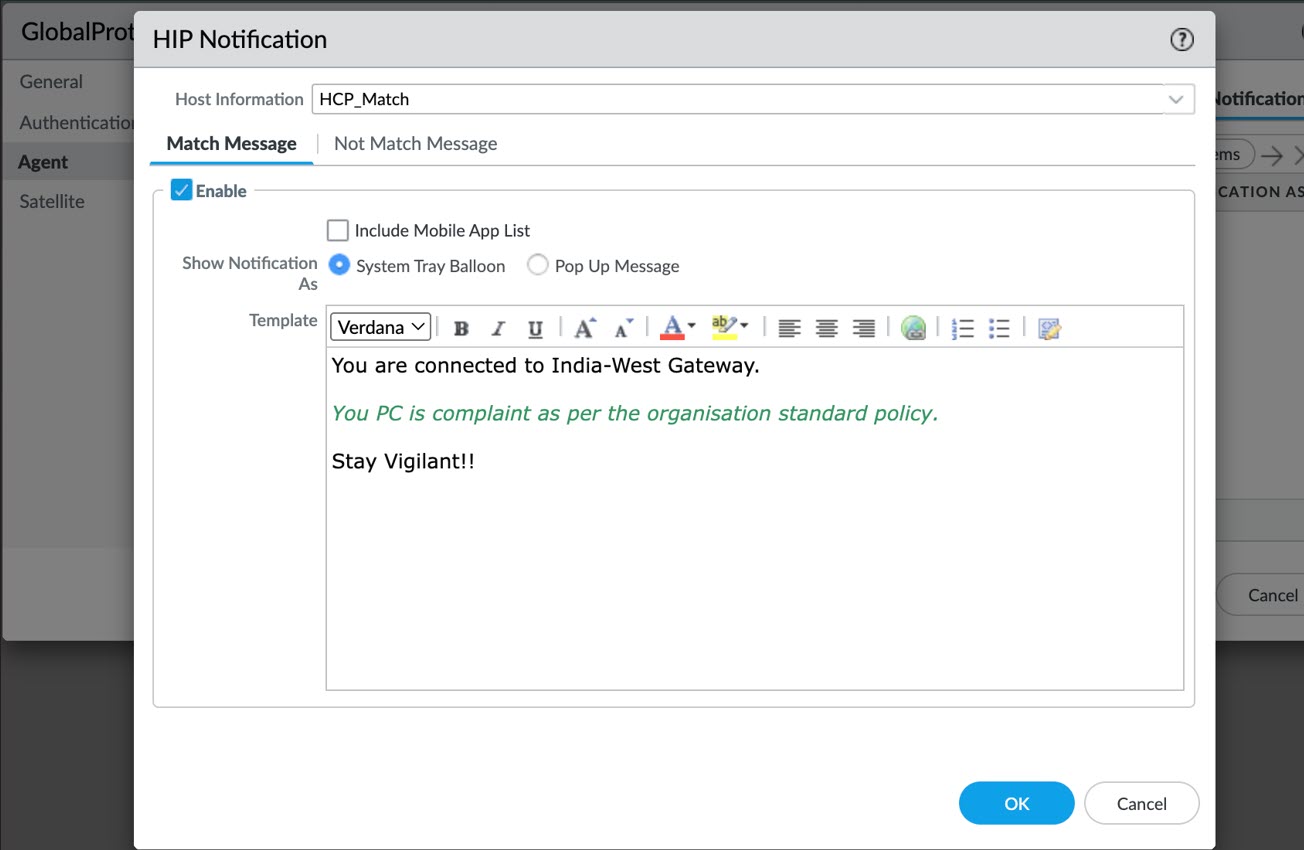Increase the template font size

[x=585, y=328]
